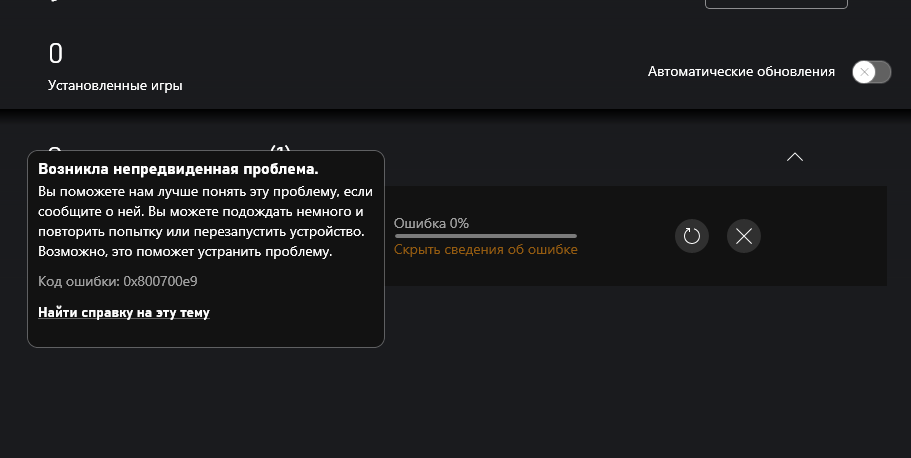This screenshot has width=911, height=458.
Task: Click the Установленные игры label
Action: (x=115, y=85)
